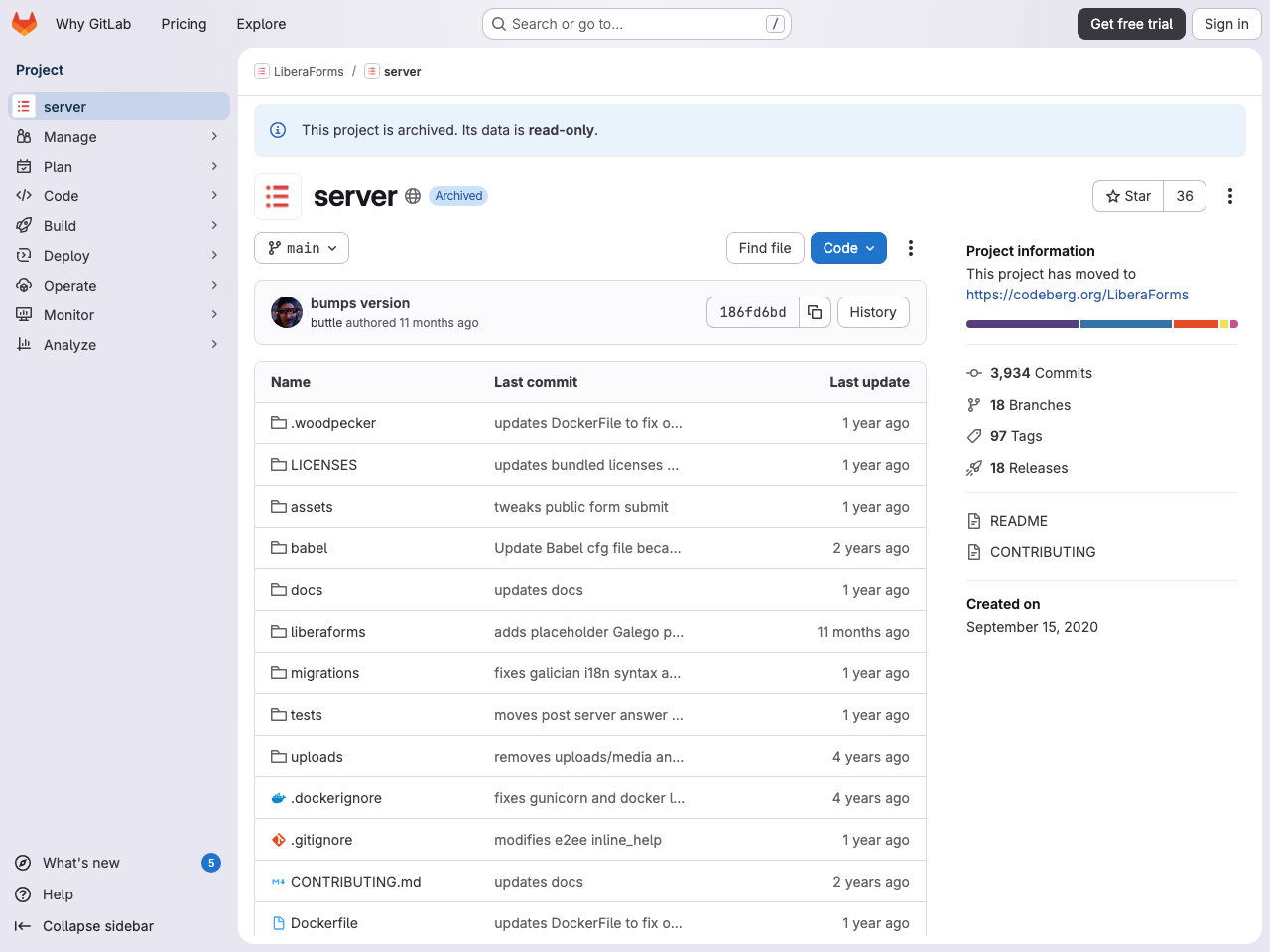Click the Find file button
This screenshot has height=952, width=1270.
click(x=765, y=248)
